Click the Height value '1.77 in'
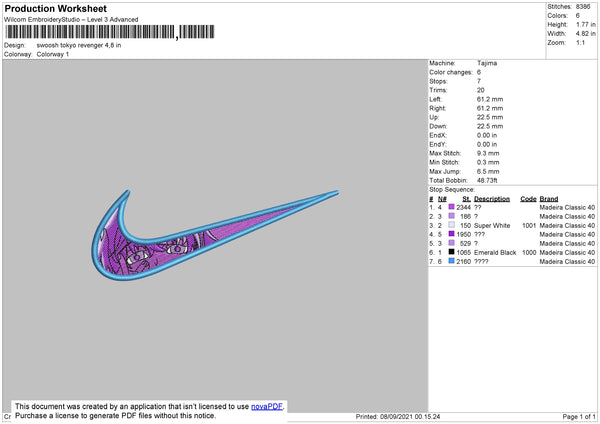This screenshot has width=600, height=424. pos(586,24)
